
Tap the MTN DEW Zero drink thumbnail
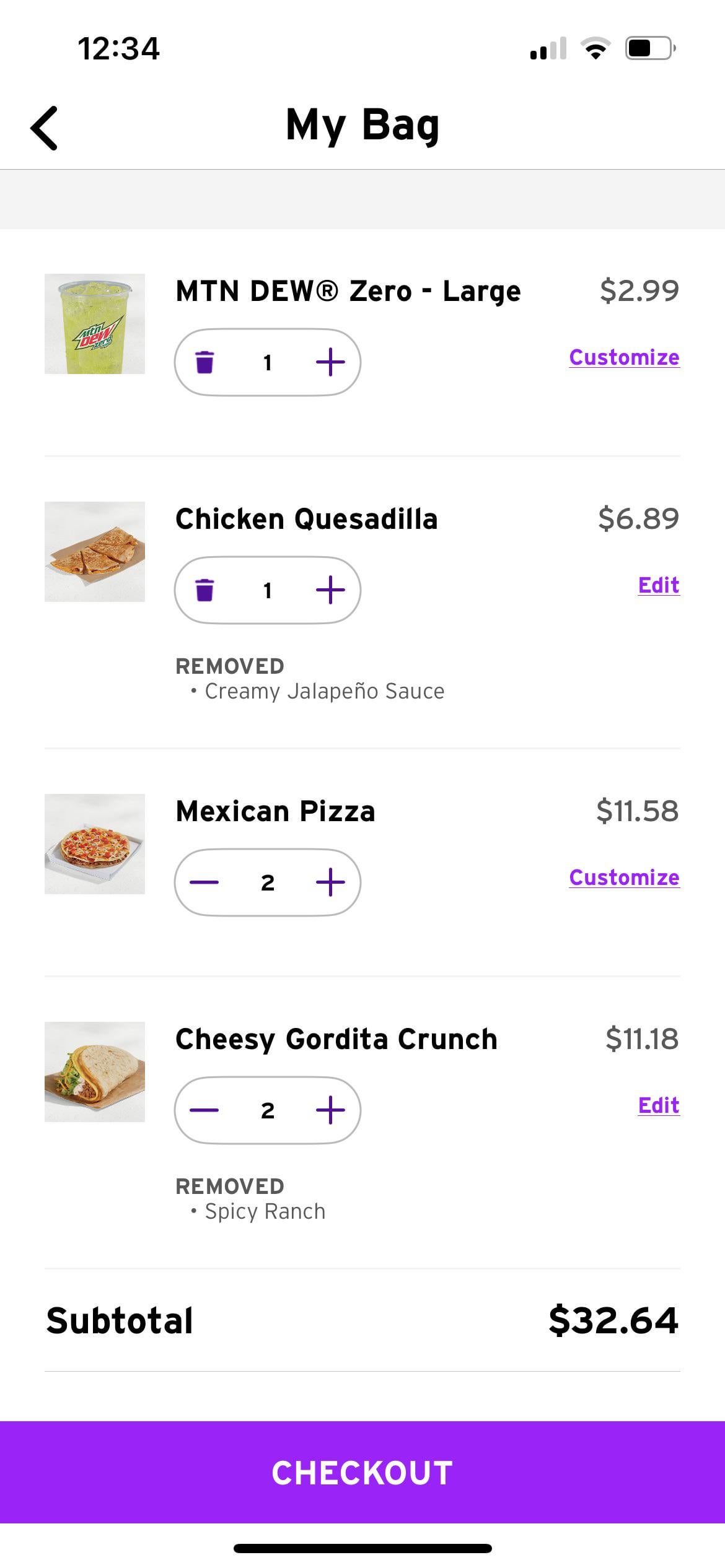click(x=95, y=324)
